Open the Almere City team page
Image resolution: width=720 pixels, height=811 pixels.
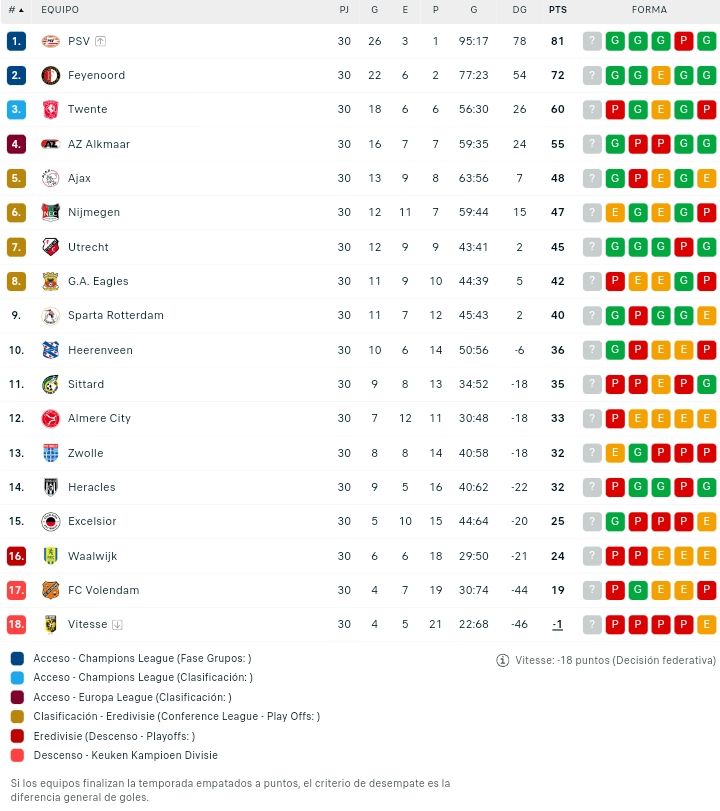(99, 418)
